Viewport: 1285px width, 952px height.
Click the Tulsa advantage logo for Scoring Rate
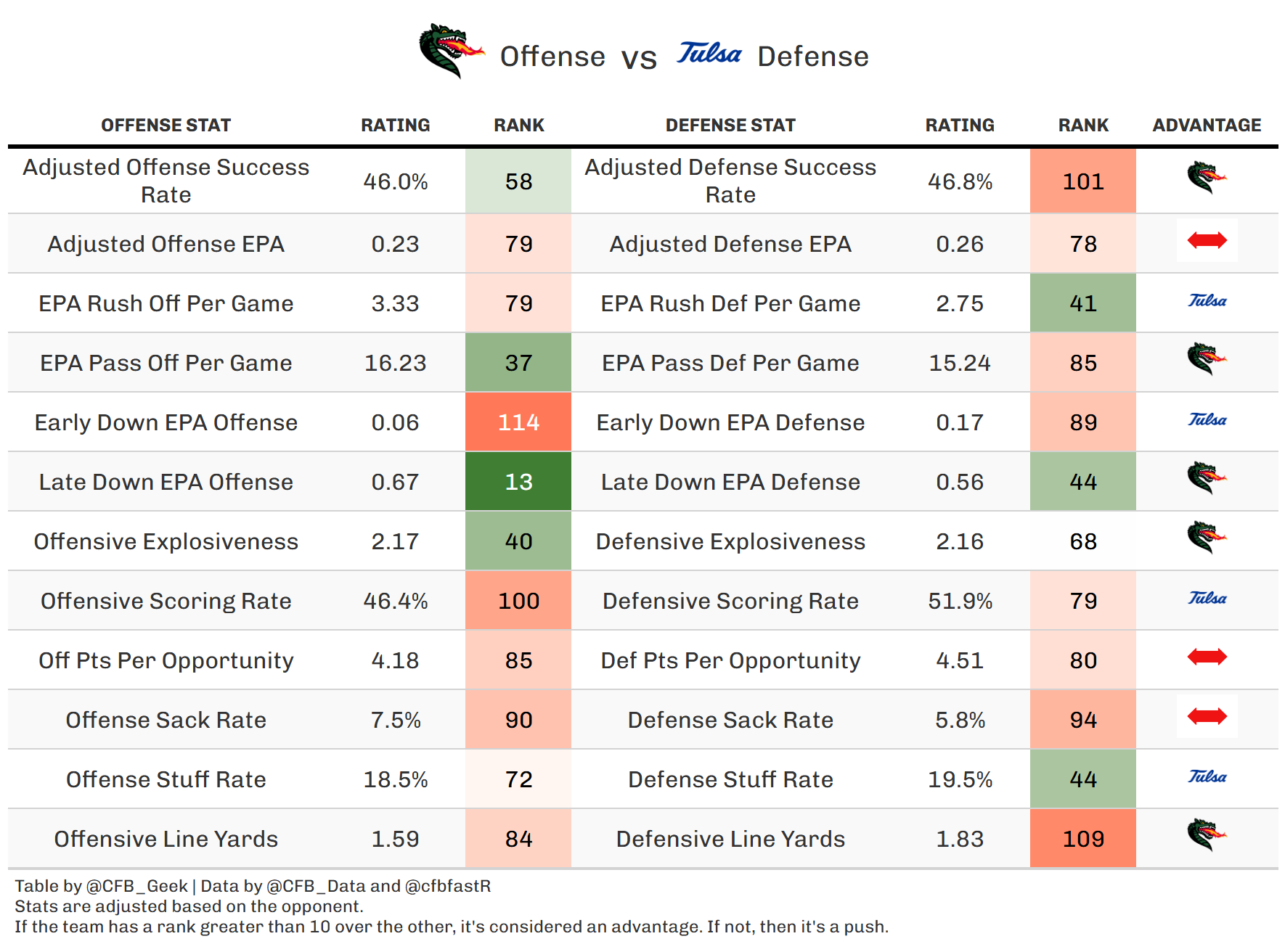pyautogui.click(x=1207, y=599)
